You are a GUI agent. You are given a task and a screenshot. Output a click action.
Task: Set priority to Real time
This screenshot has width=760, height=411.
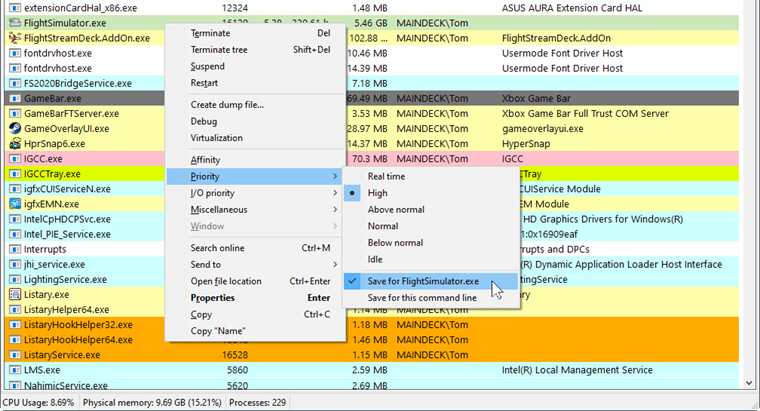(387, 176)
